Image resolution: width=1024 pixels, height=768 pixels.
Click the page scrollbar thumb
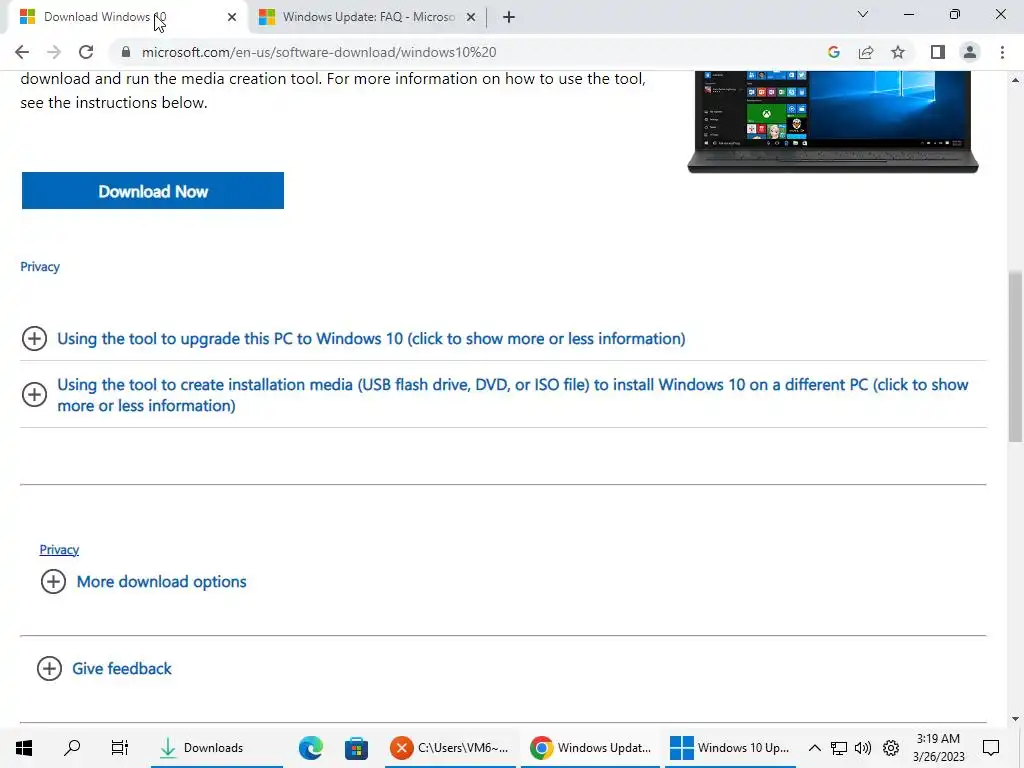pos(1015,357)
